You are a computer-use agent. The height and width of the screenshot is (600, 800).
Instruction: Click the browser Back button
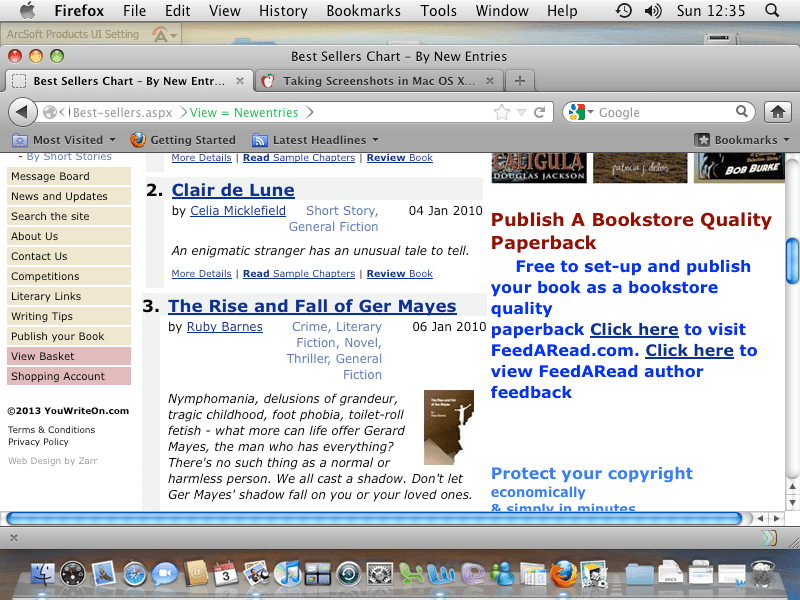pyautogui.click(x=22, y=112)
